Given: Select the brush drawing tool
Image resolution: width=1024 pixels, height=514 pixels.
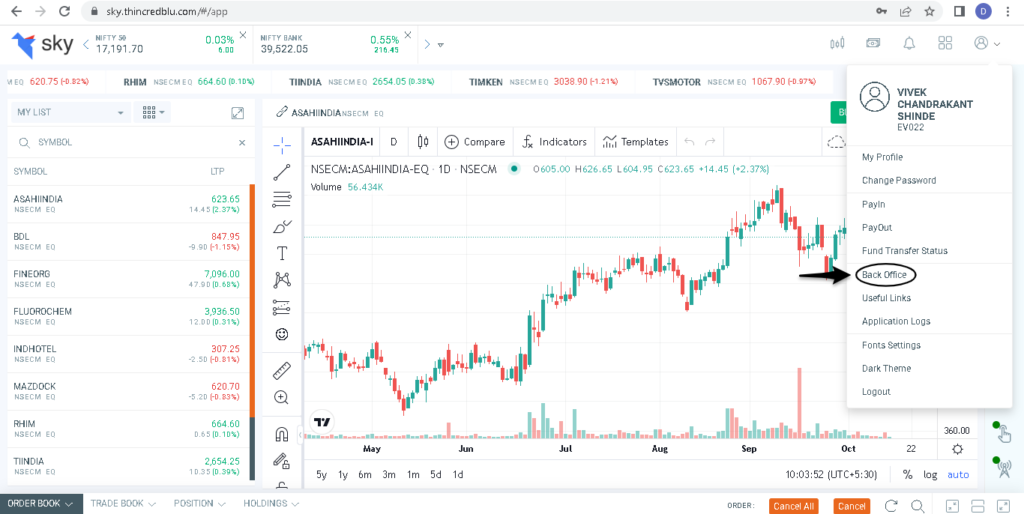Looking at the screenshot, I should pyautogui.click(x=282, y=226).
